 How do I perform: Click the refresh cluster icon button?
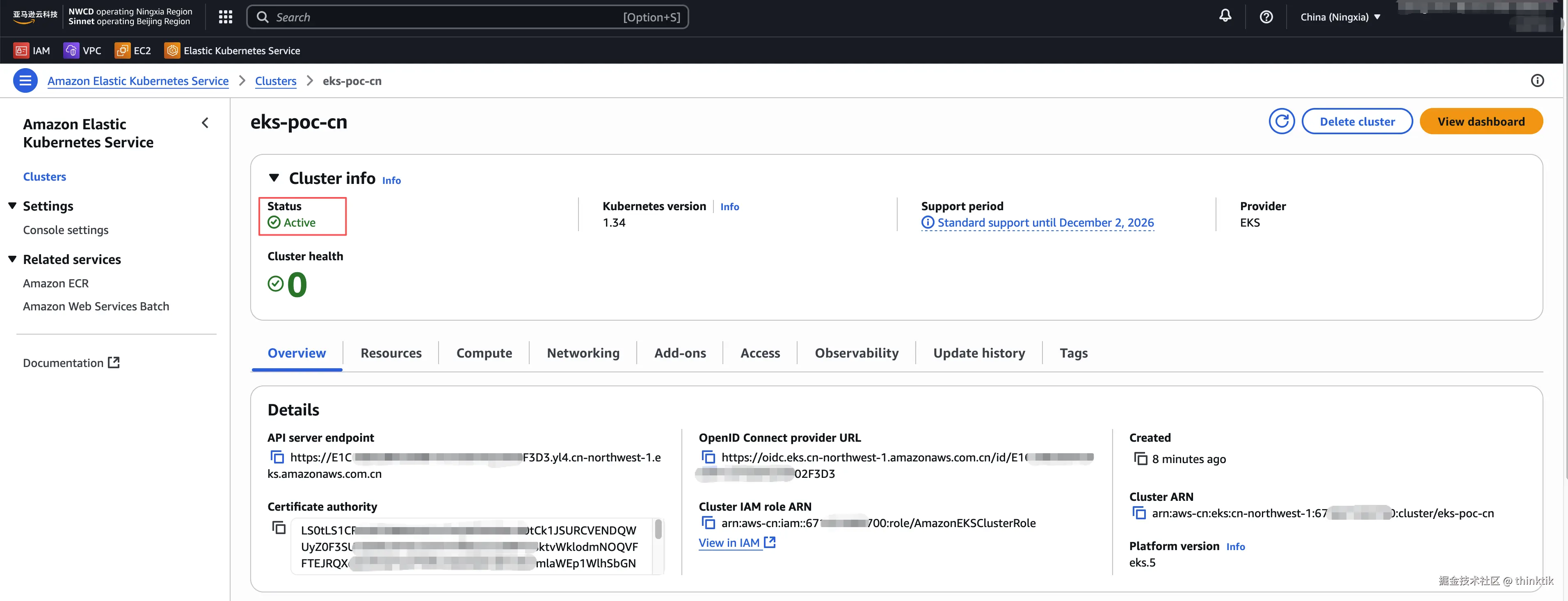click(x=1281, y=121)
